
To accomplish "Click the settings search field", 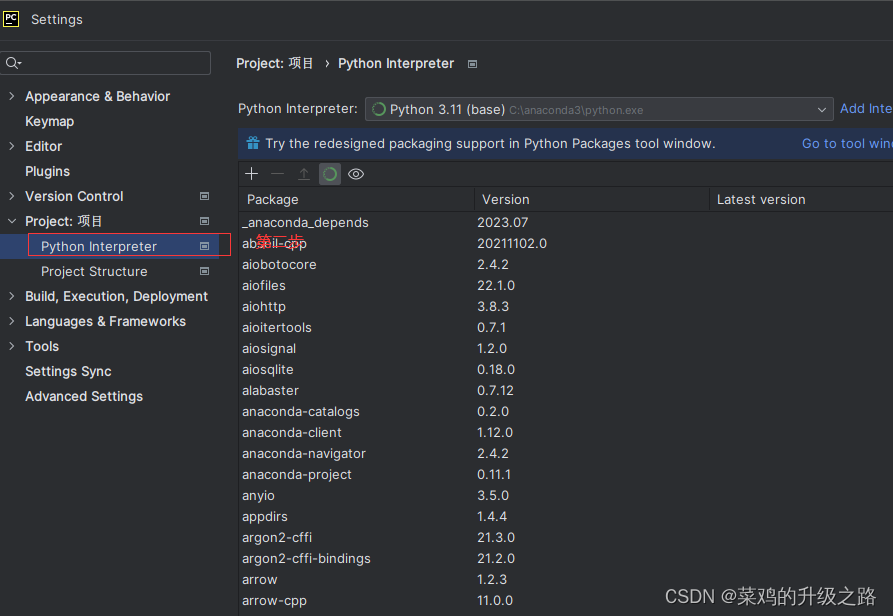I will point(106,63).
